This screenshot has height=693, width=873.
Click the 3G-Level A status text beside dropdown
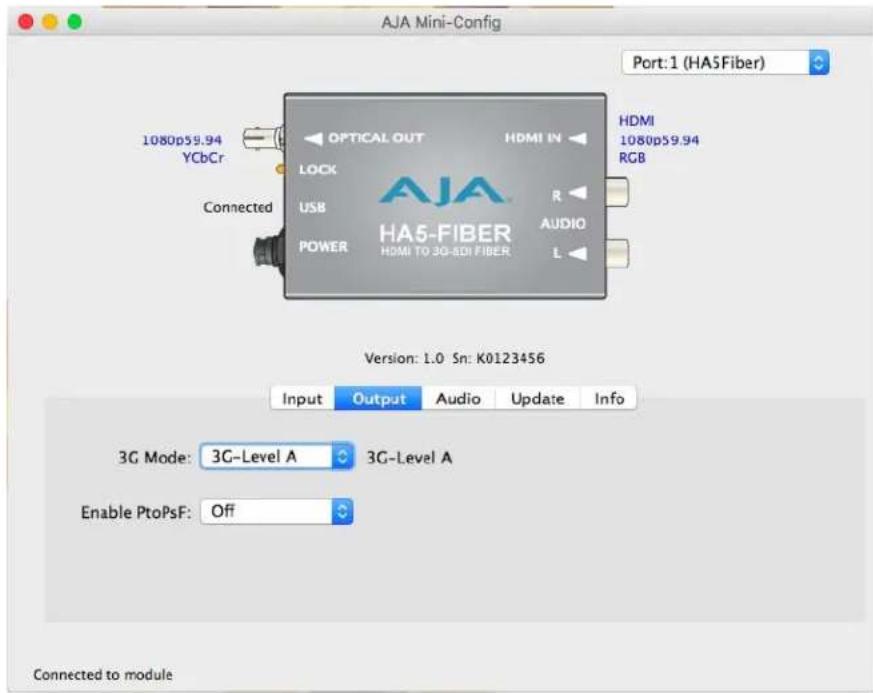coord(409,458)
